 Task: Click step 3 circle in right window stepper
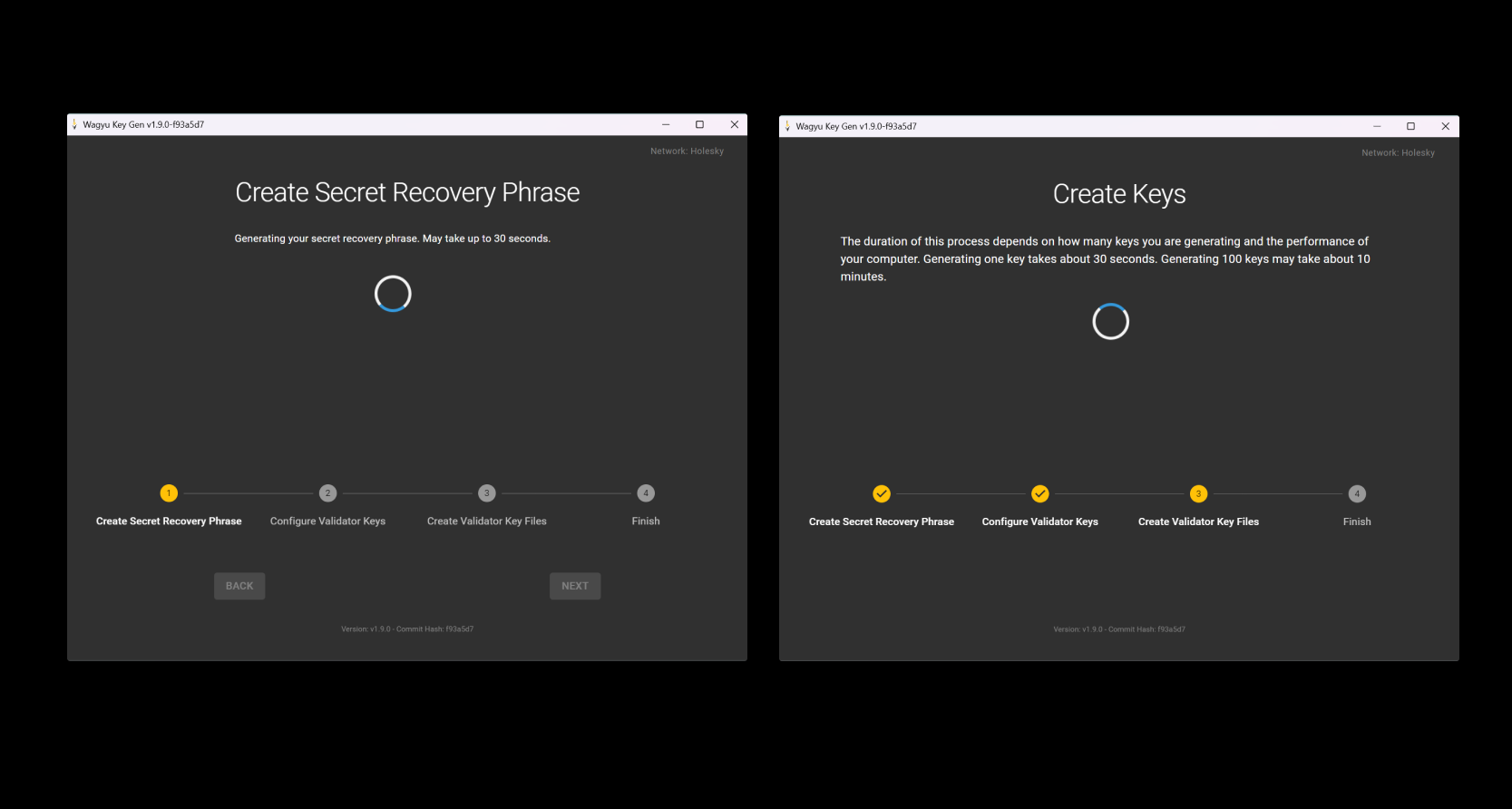click(x=1198, y=493)
